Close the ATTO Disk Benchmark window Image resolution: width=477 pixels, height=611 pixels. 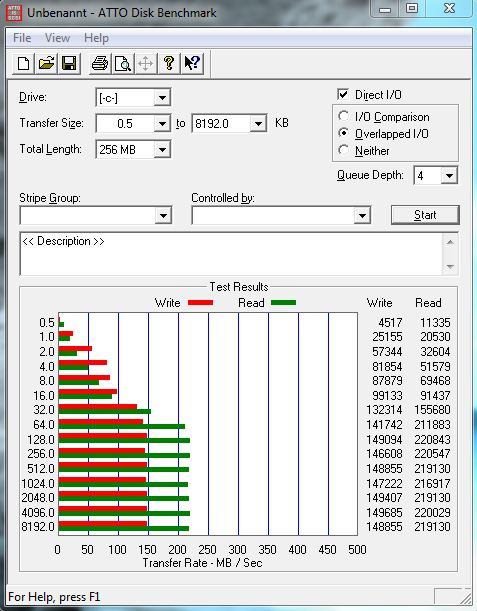[x=449, y=9]
